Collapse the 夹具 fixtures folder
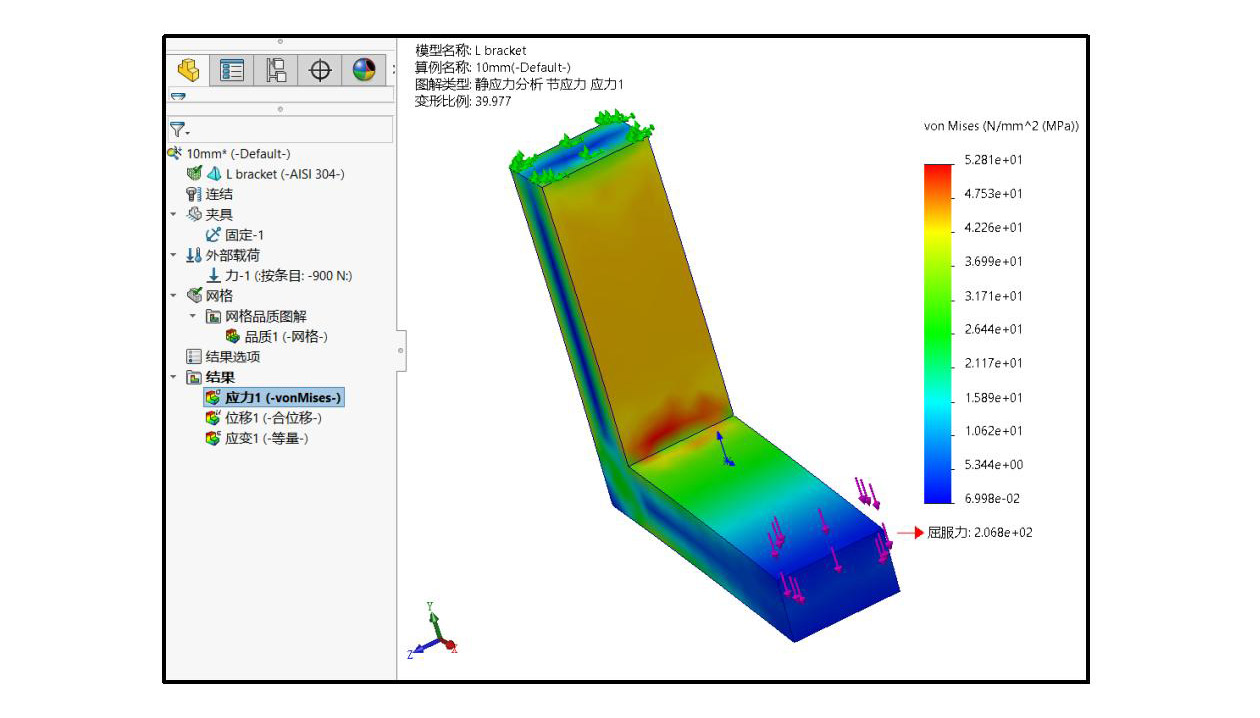1260x718 pixels. (173, 215)
